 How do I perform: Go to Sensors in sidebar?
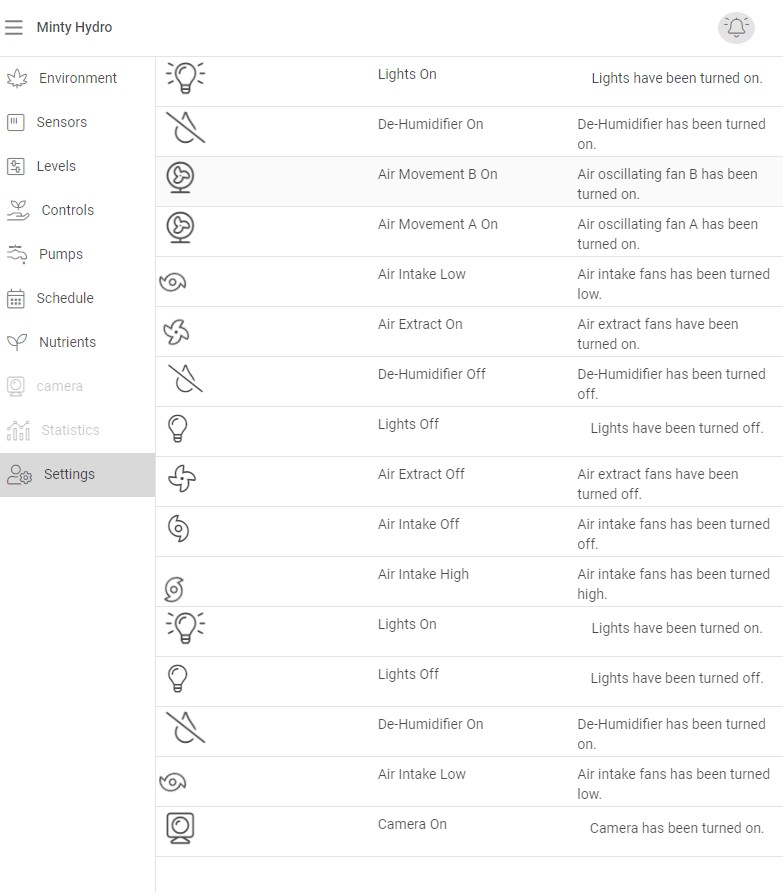pyautogui.click(x=61, y=122)
